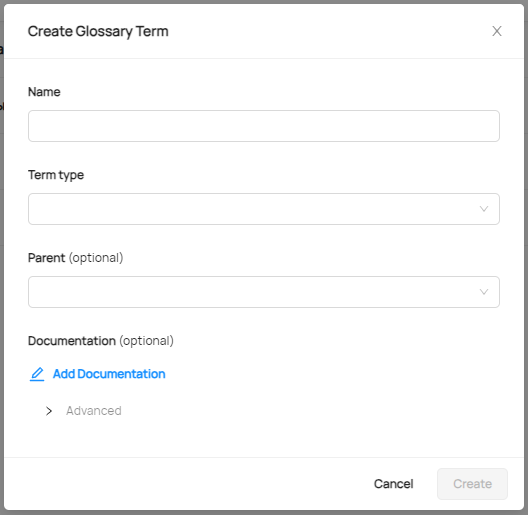Expand the Advanced section arrow

click(49, 411)
